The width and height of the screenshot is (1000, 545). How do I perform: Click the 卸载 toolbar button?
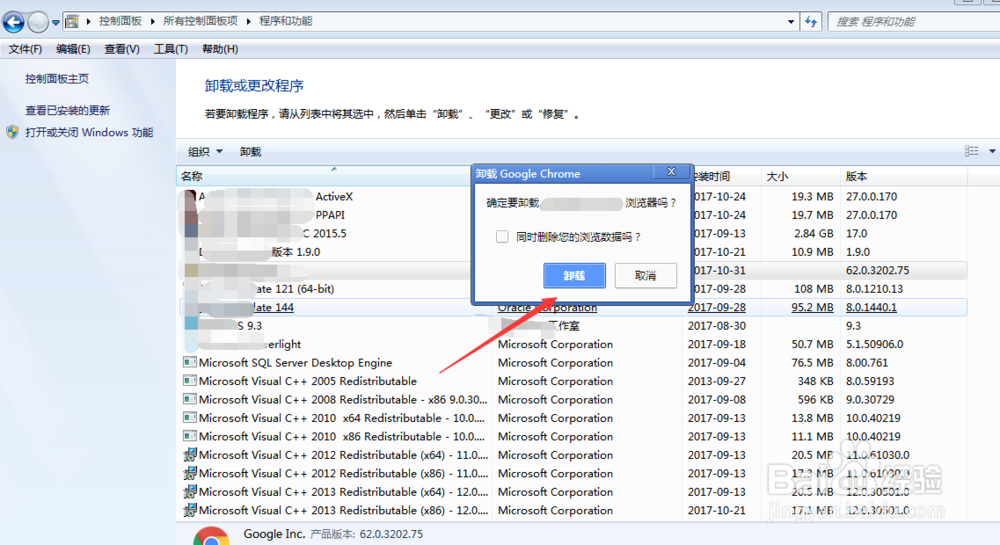pos(251,152)
